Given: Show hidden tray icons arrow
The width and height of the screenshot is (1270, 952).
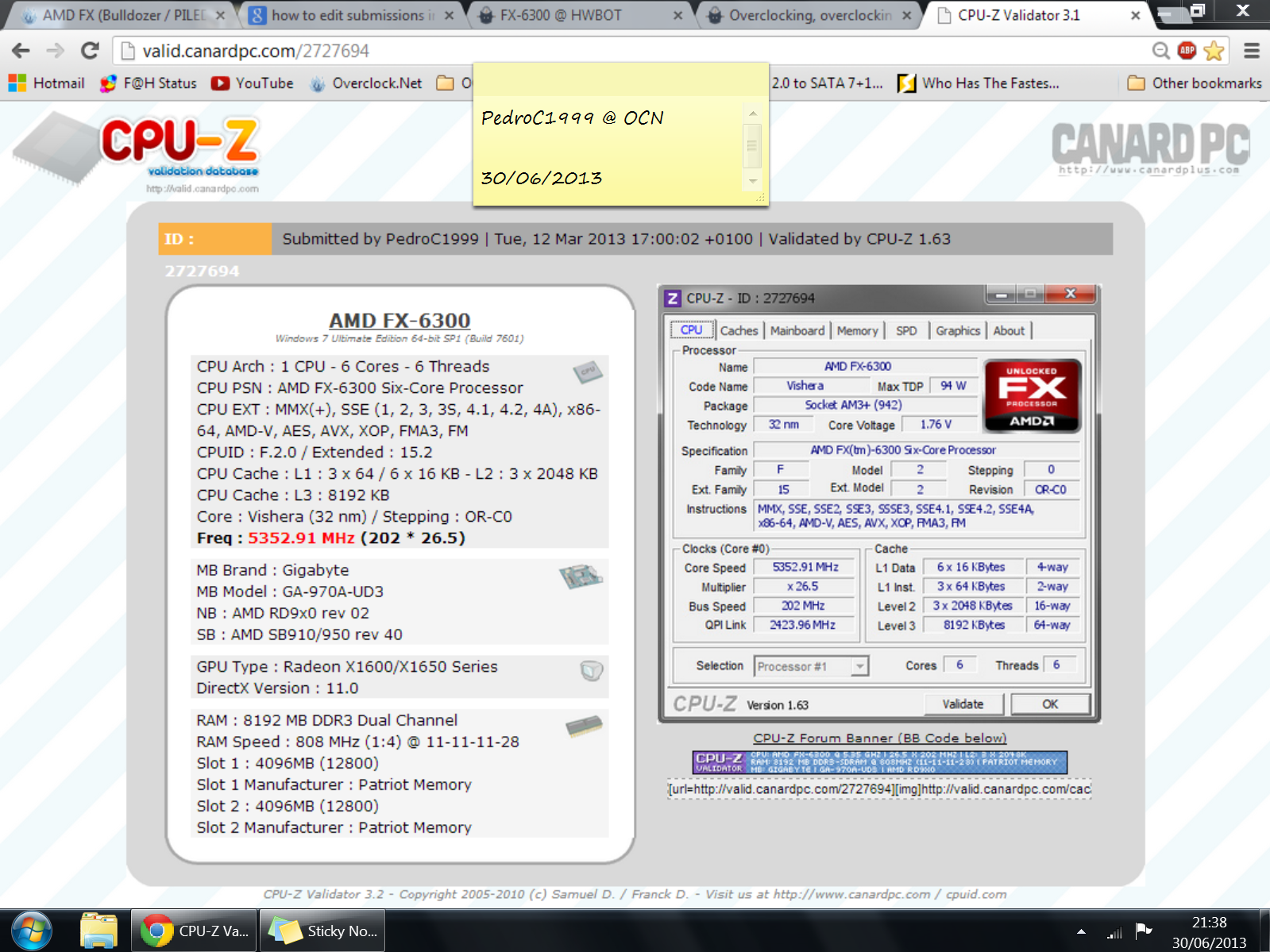Looking at the screenshot, I should (x=1081, y=931).
